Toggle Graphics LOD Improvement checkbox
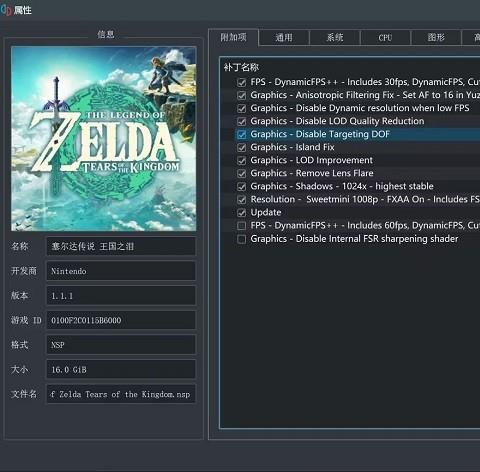 (242, 160)
